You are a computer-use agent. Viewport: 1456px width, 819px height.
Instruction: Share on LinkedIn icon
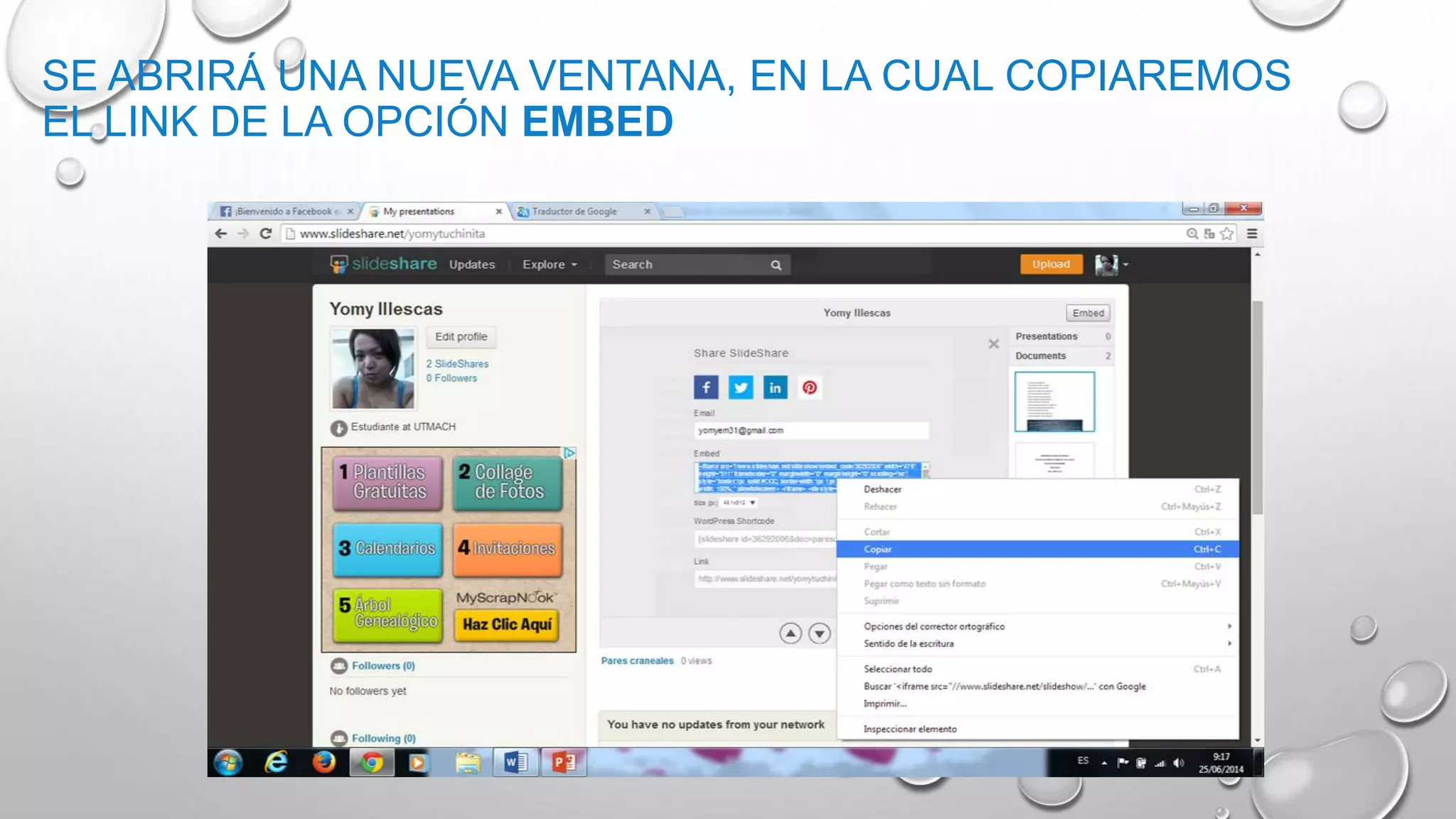tap(775, 387)
